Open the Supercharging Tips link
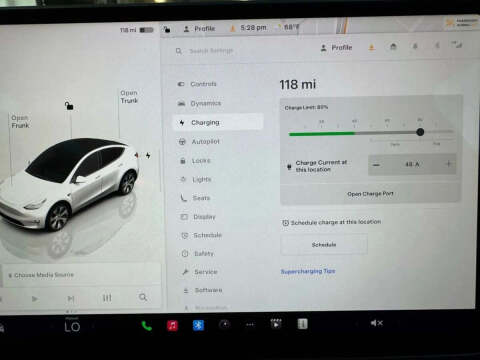The height and width of the screenshot is (360, 480). (308, 271)
